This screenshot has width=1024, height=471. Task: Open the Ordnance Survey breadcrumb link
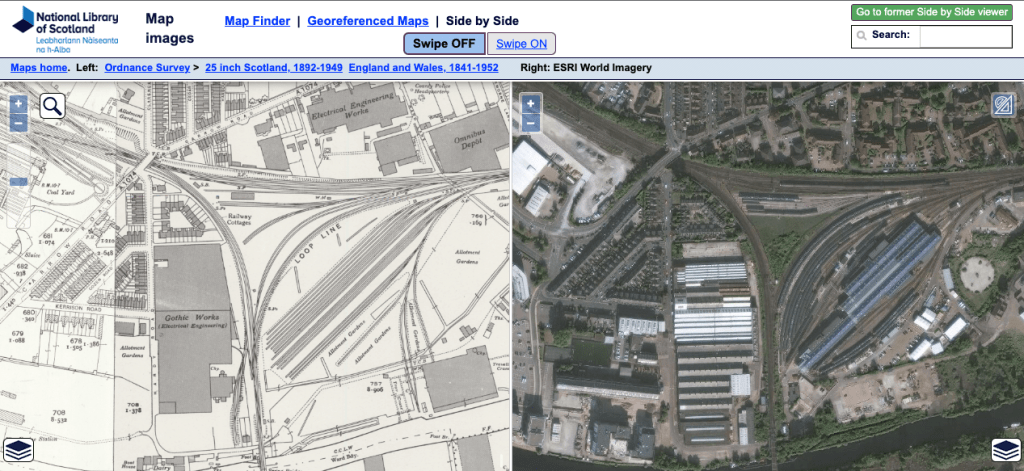pyautogui.click(x=147, y=68)
